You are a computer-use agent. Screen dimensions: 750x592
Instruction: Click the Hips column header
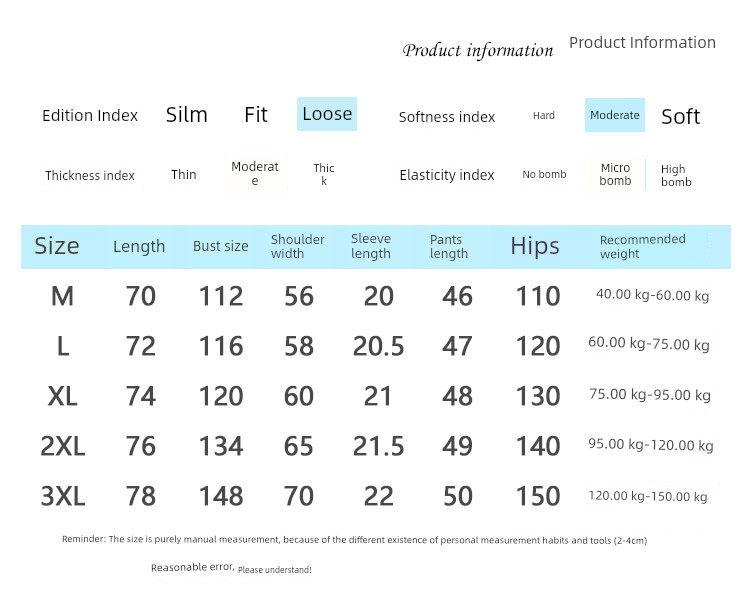(x=535, y=246)
